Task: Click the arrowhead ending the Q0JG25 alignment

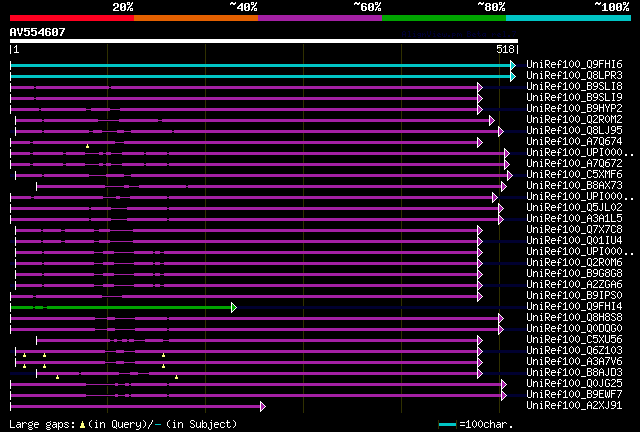Action: point(504,385)
